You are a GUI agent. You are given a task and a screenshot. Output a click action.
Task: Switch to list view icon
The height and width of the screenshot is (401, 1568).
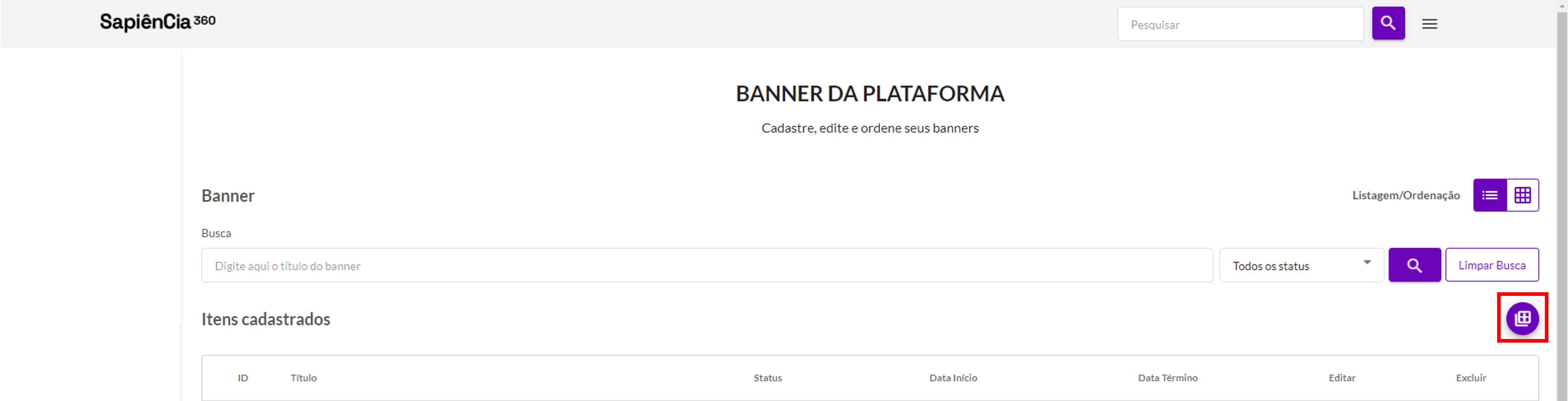pos(1490,195)
